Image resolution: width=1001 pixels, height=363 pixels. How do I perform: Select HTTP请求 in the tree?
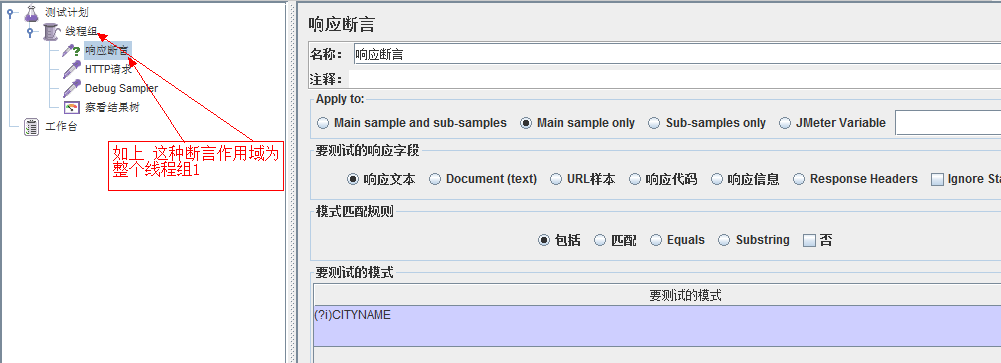108,70
